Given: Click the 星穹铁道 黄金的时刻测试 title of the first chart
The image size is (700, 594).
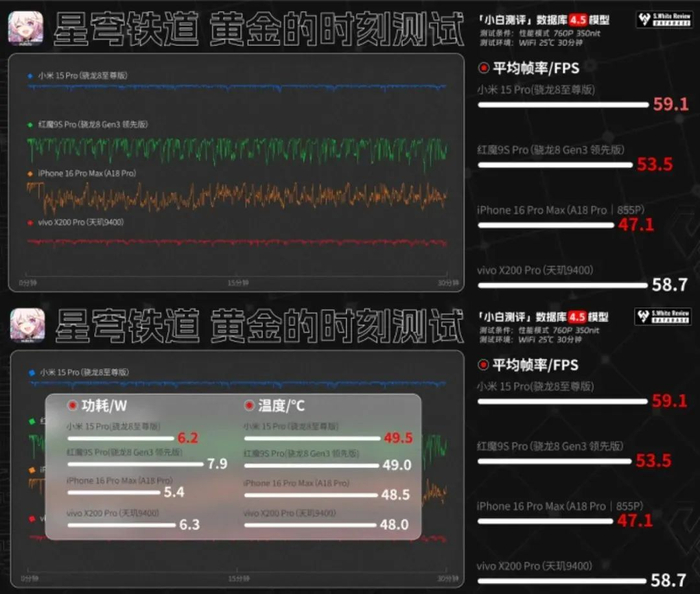Looking at the screenshot, I should tap(259, 29).
